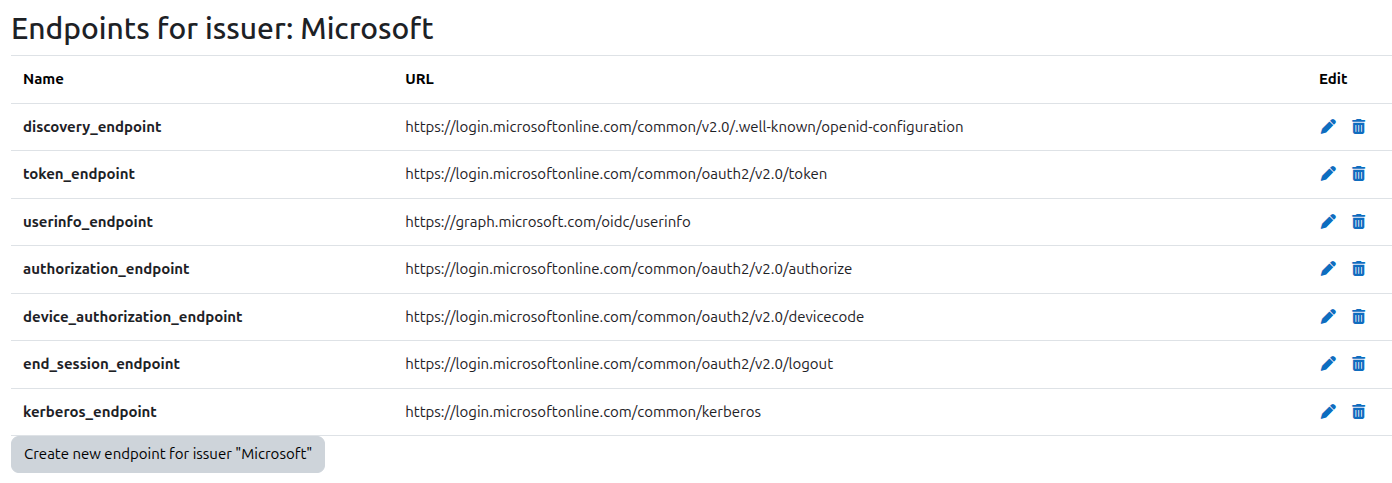Screen dimensions: 1392x483
Task: Delete the discovery_endpoint with trash icon
Action: (1358, 126)
